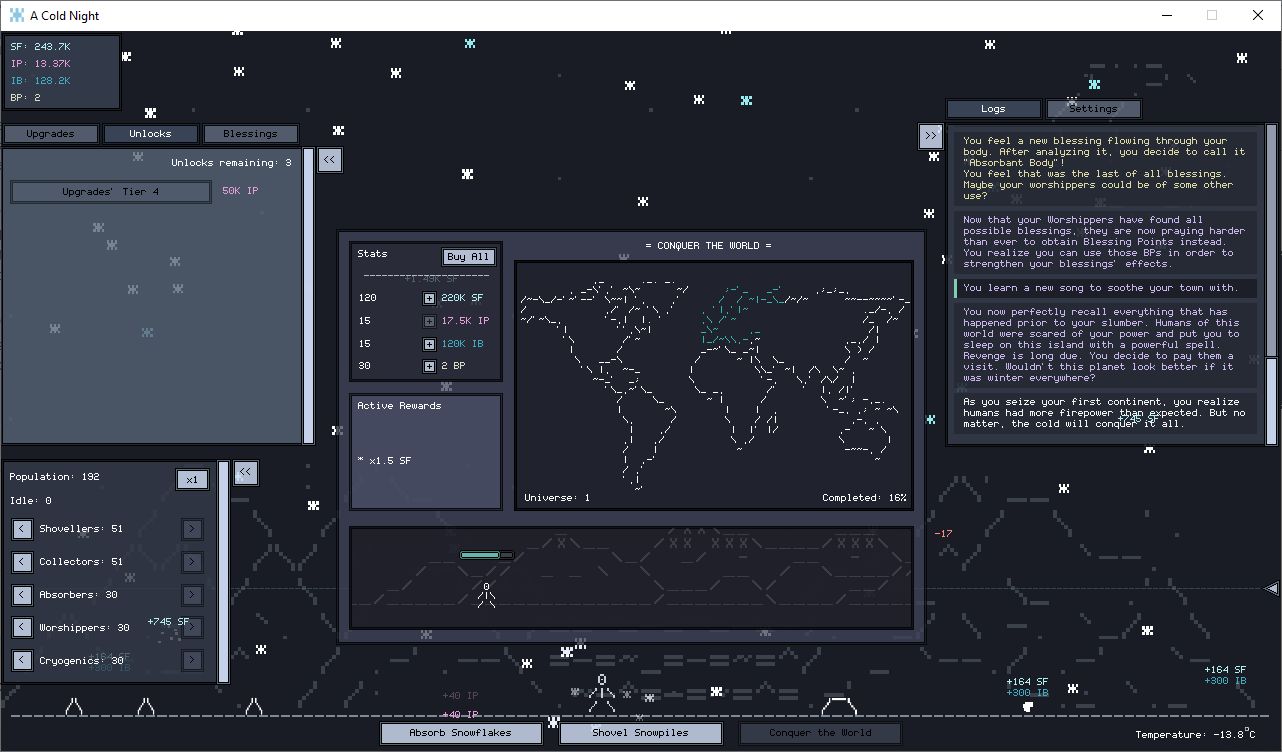This screenshot has width=1282, height=752.
Task: Click the 'Completed: 16%' label
Action: [864, 498]
